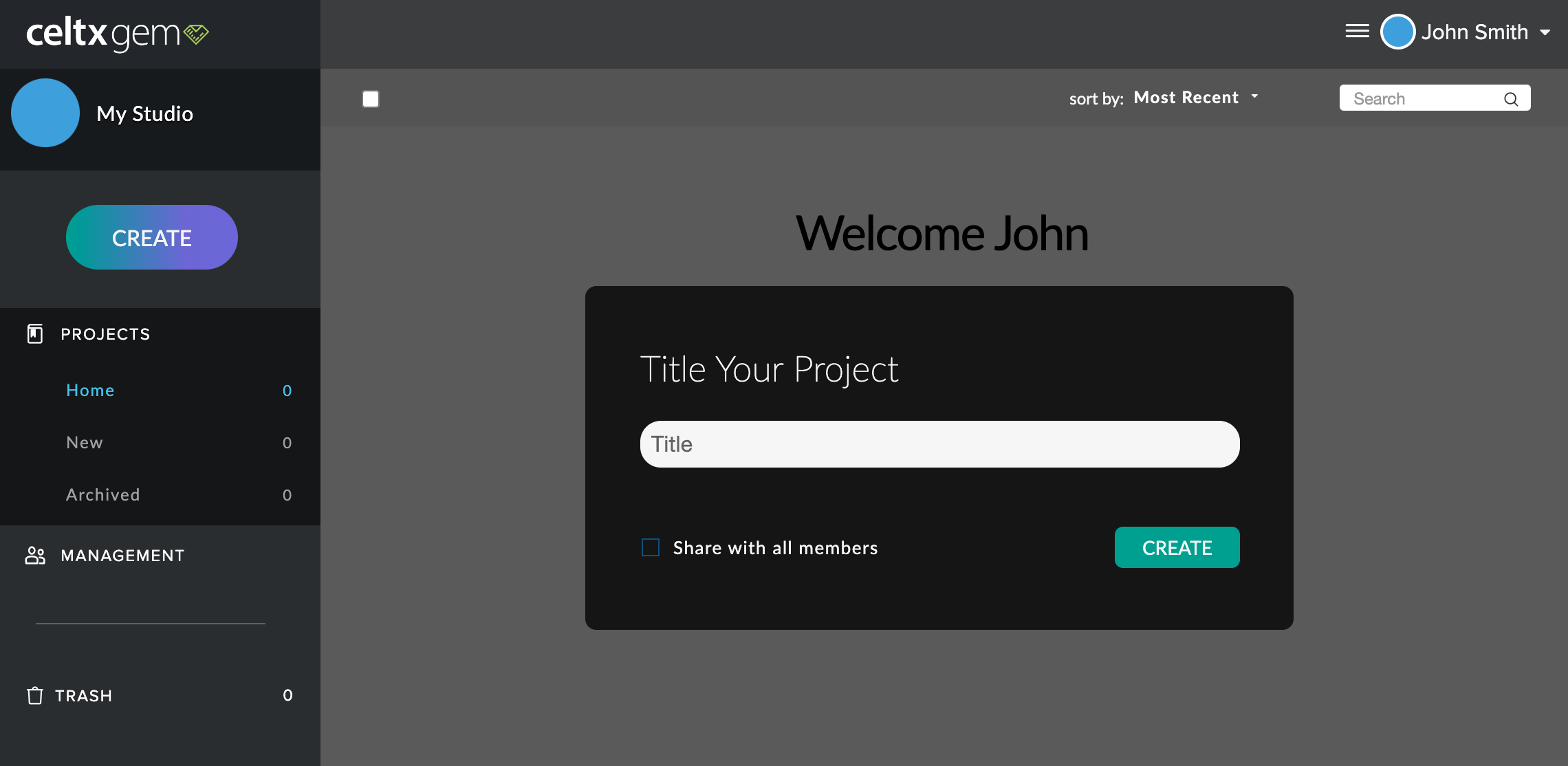Click the My Studio label

145,113
